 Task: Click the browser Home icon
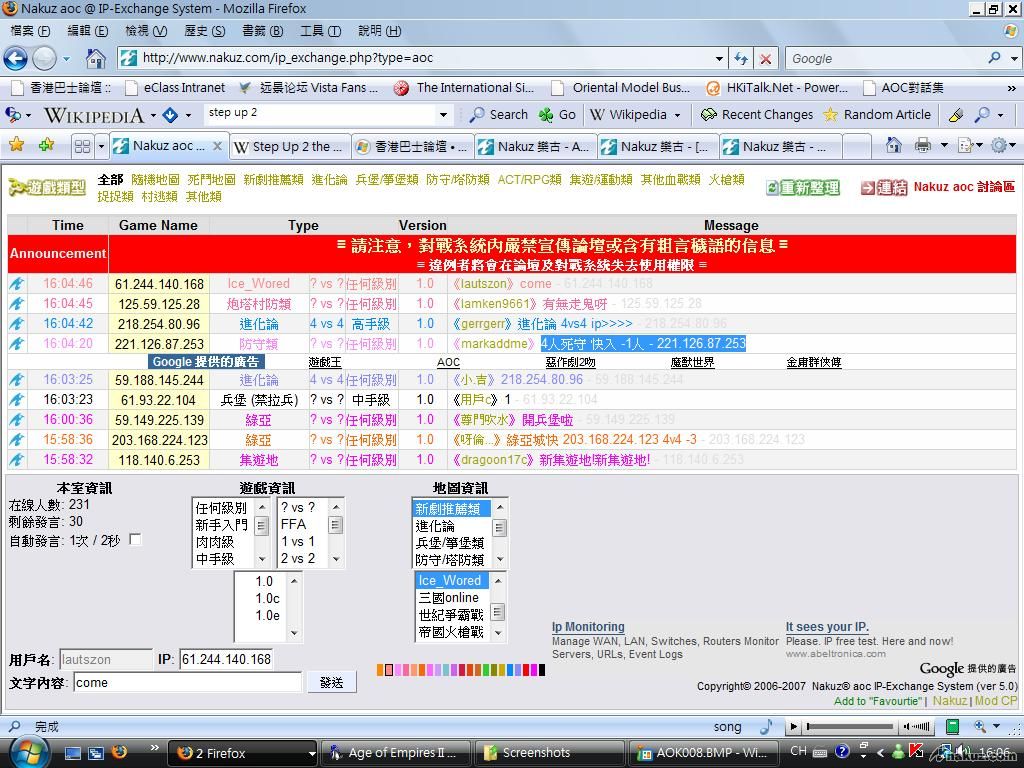pyautogui.click(x=96, y=58)
